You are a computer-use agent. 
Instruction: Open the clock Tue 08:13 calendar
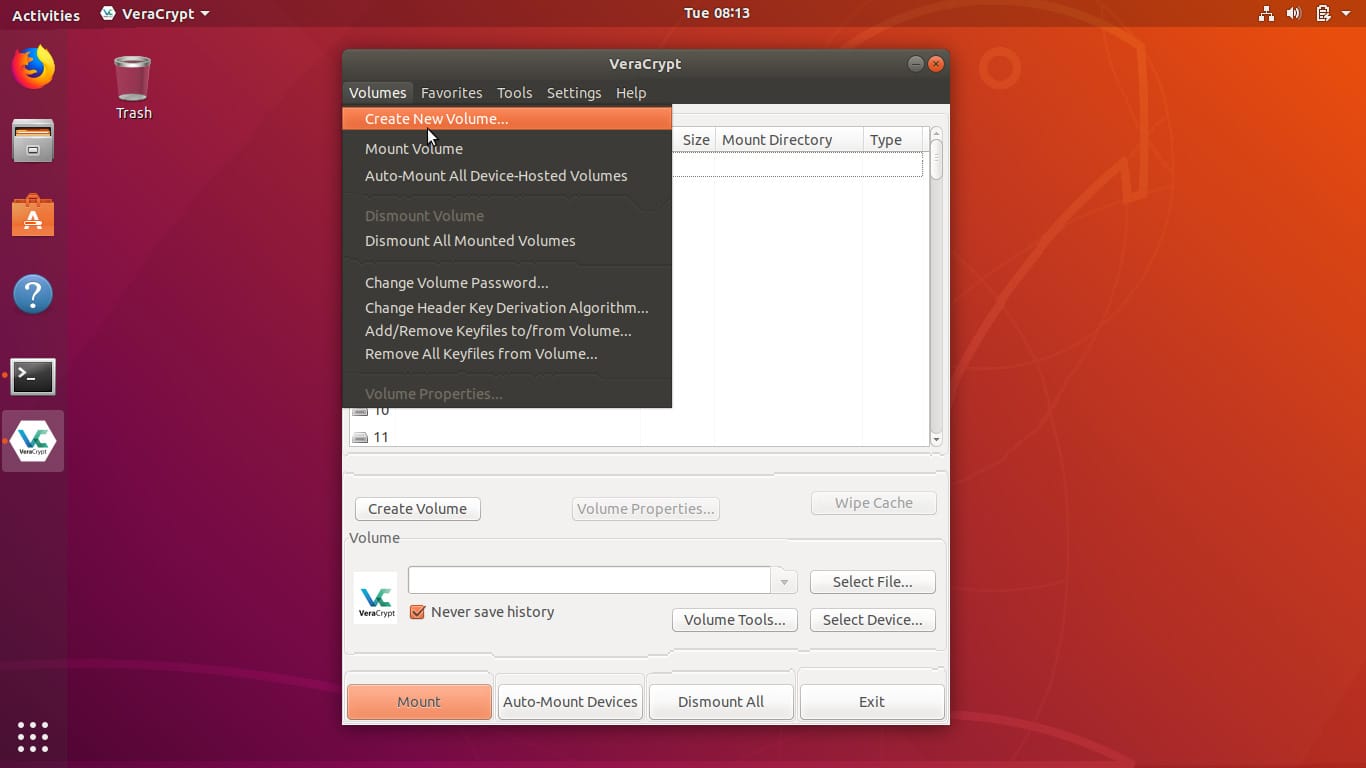(717, 13)
